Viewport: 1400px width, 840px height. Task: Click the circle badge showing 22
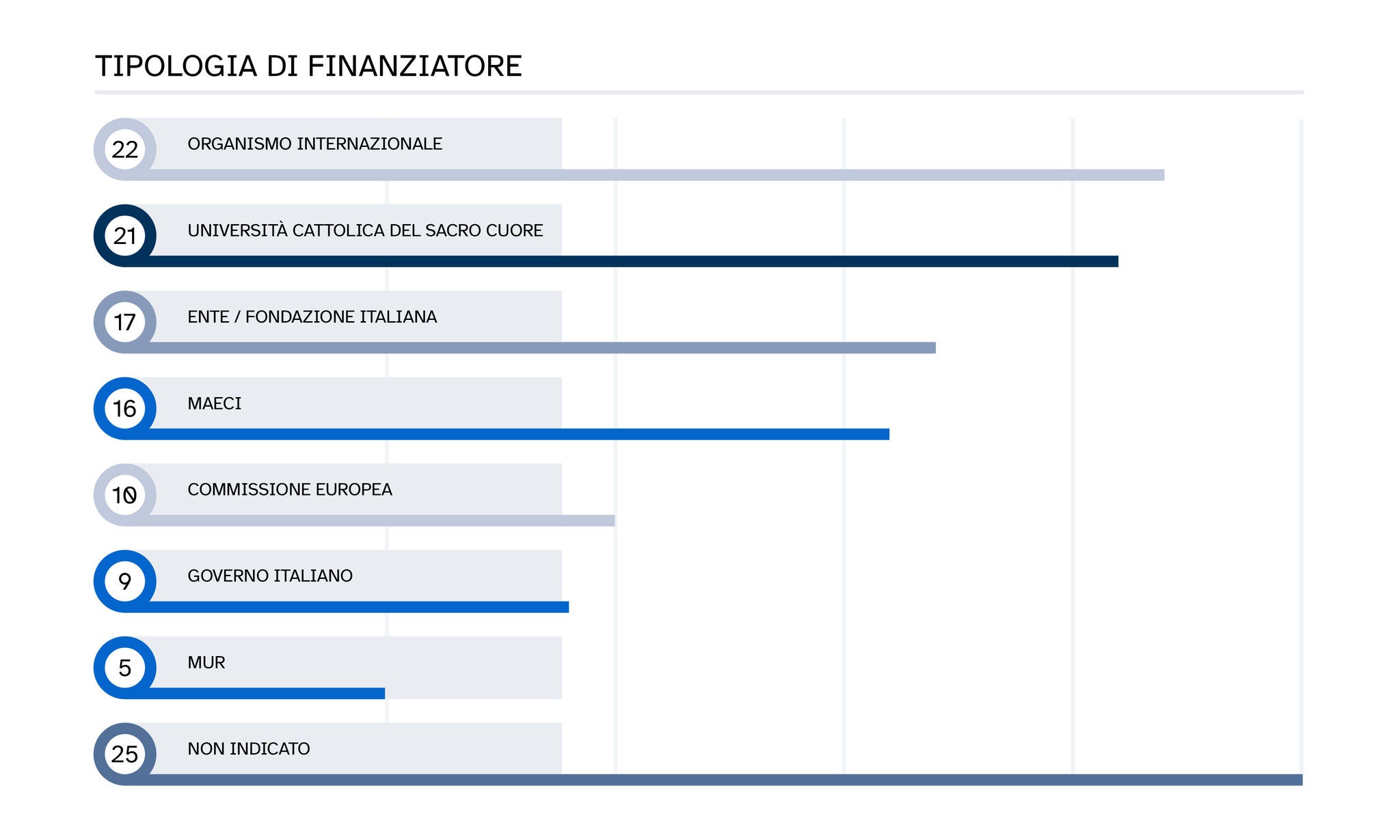(x=125, y=149)
